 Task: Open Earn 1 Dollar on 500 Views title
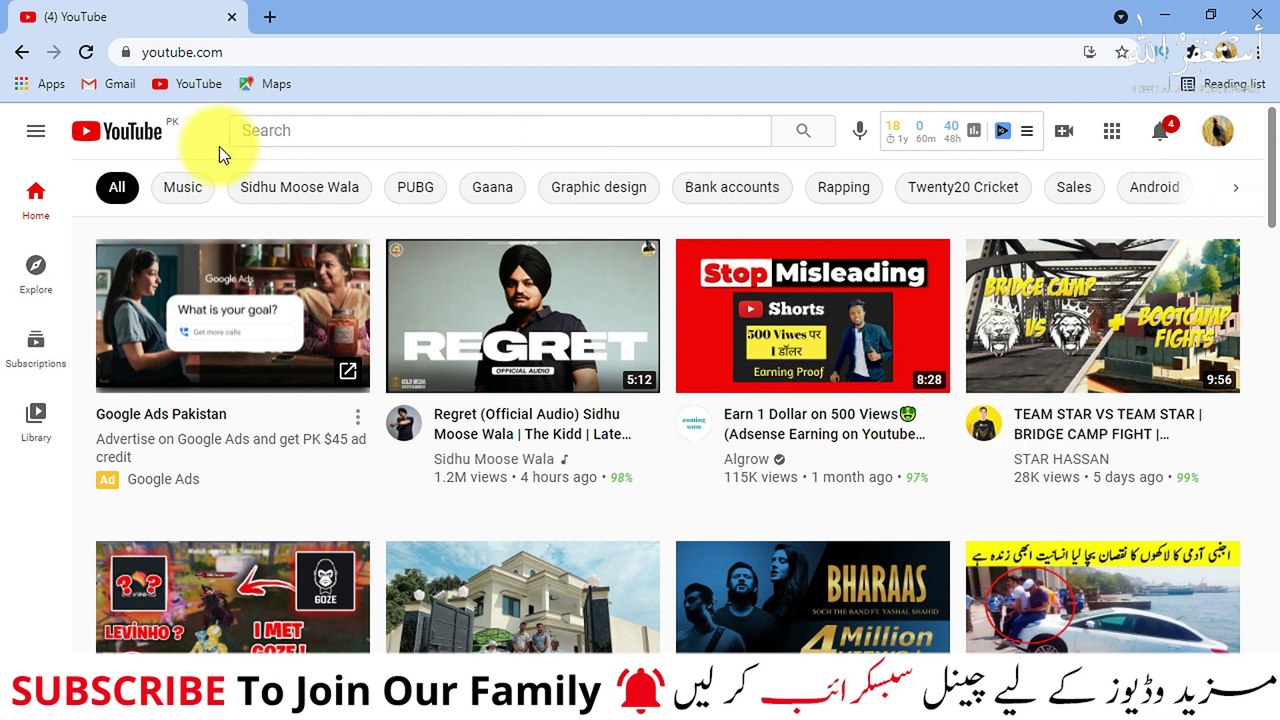(825, 424)
